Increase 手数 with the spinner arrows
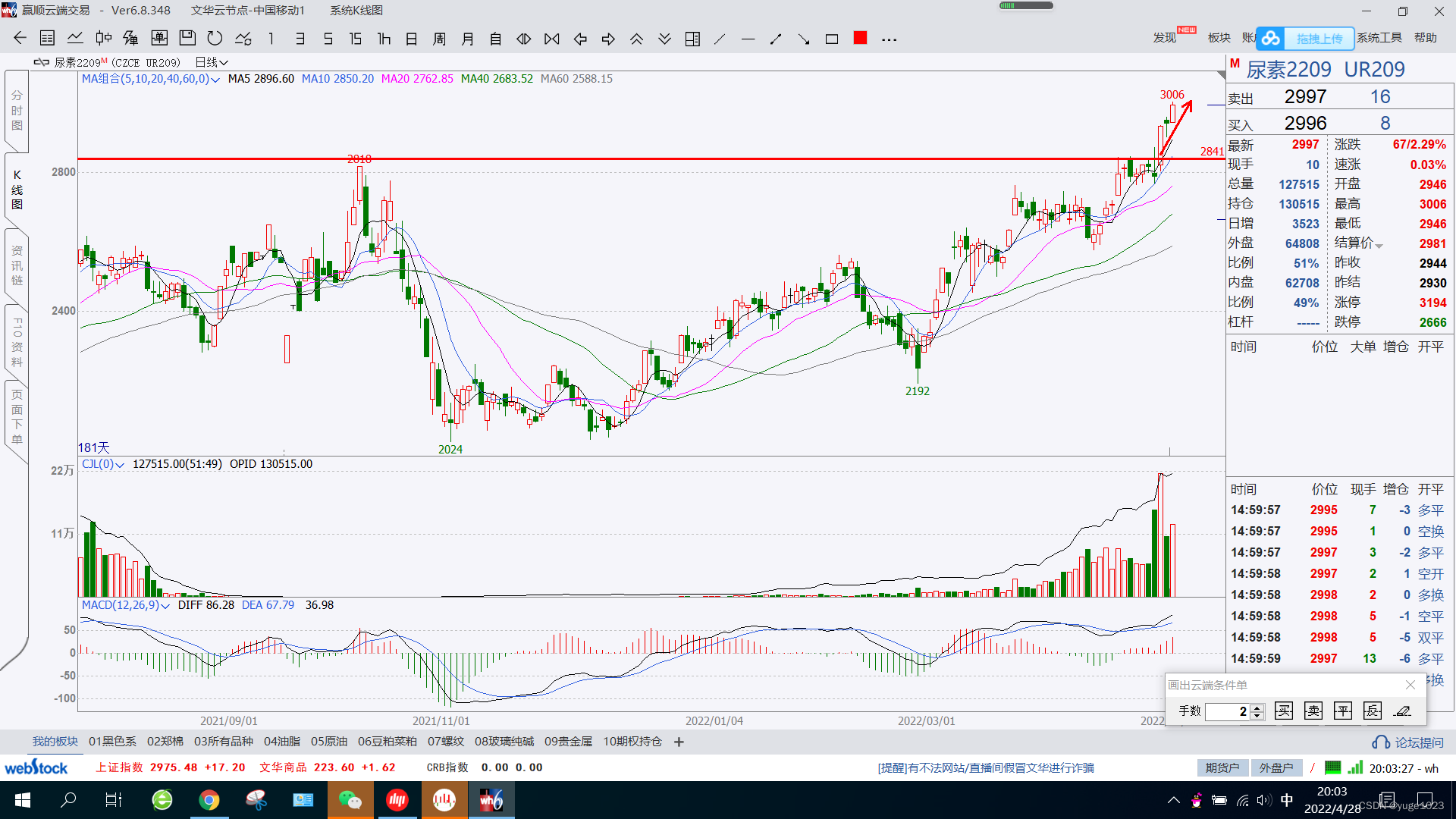The image size is (1456, 819). tap(1257, 708)
